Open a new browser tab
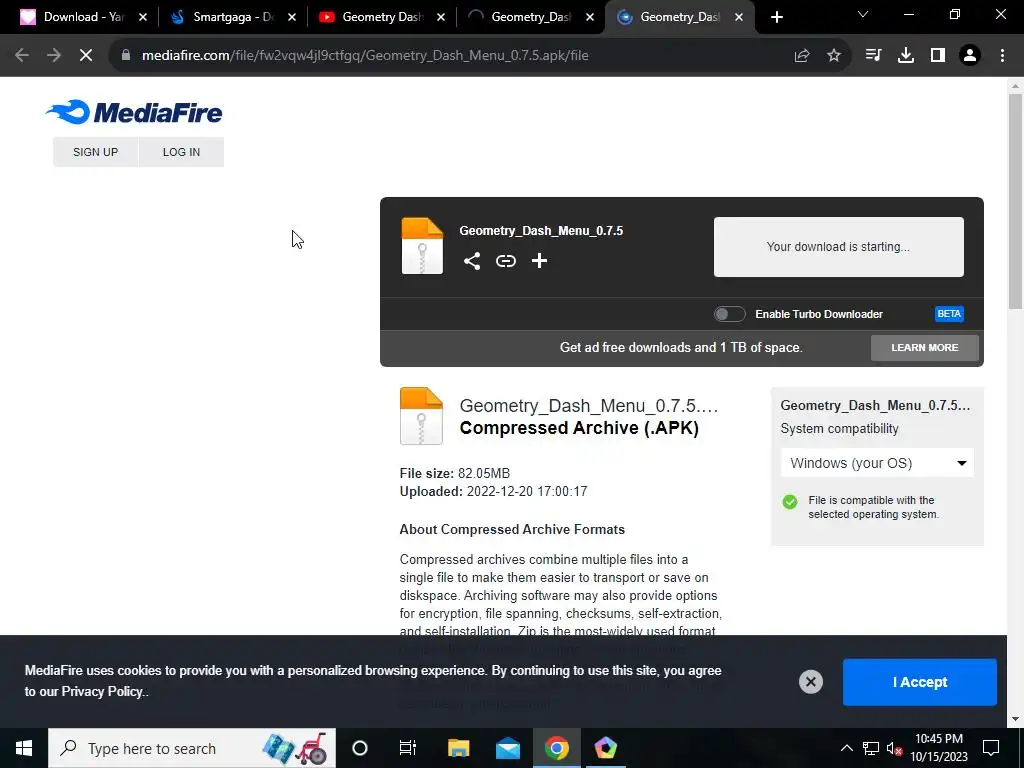The width and height of the screenshot is (1024, 768). [776, 17]
